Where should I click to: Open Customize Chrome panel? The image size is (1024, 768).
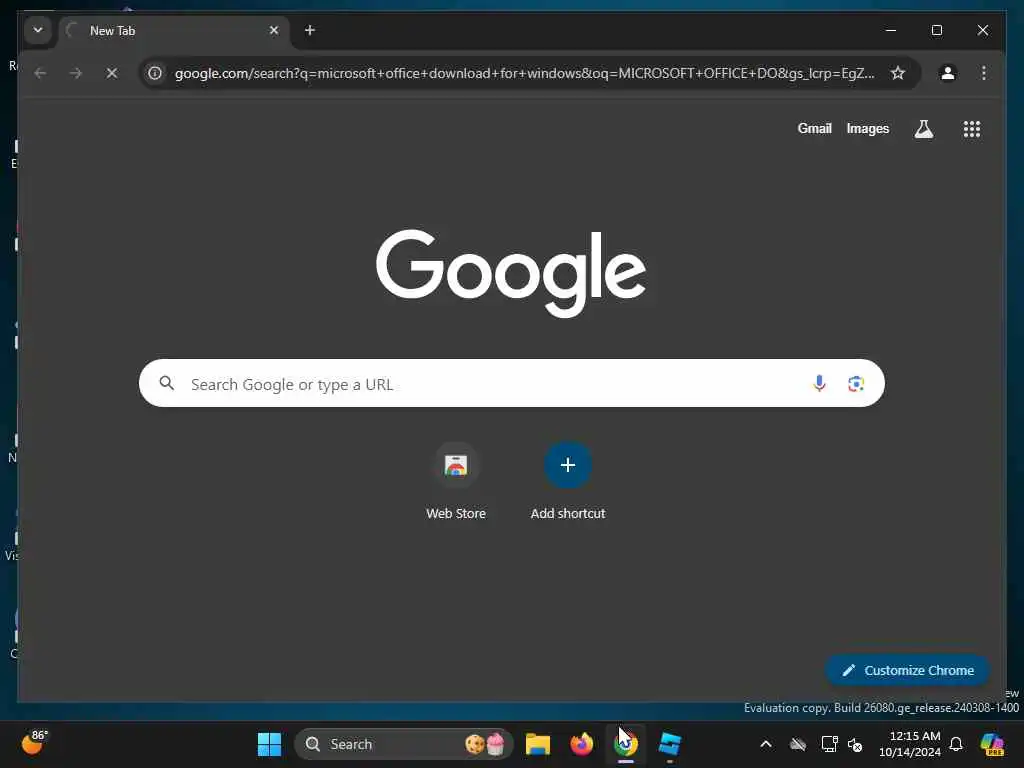(x=907, y=670)
